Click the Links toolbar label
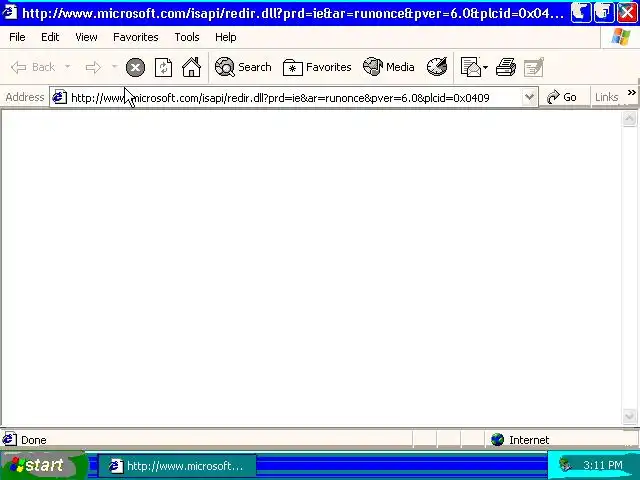The image size is (640, 480). tap(606, 97)
